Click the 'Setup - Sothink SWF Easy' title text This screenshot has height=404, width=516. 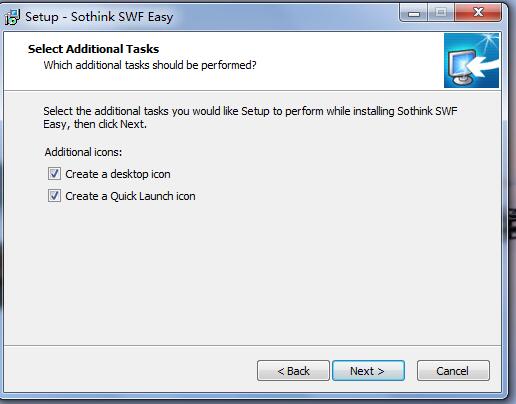pos(99,17)
